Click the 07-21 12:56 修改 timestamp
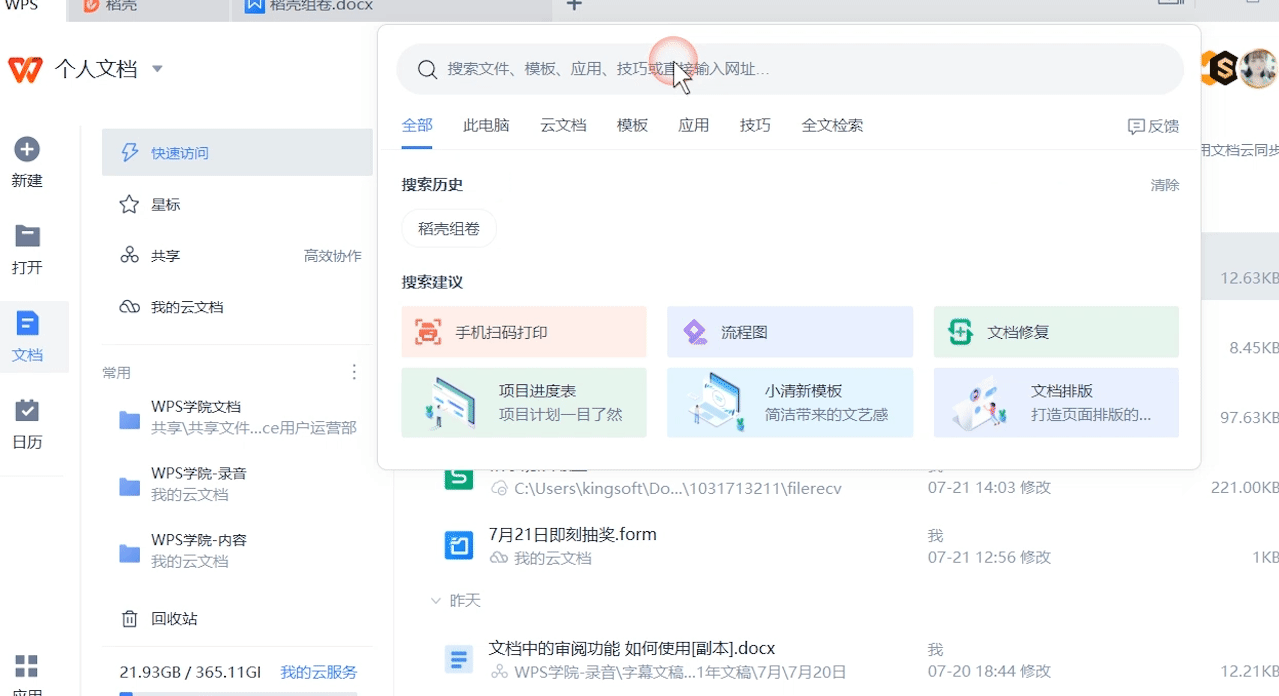This screenshot has height=696, width=1279. point(989,557)
